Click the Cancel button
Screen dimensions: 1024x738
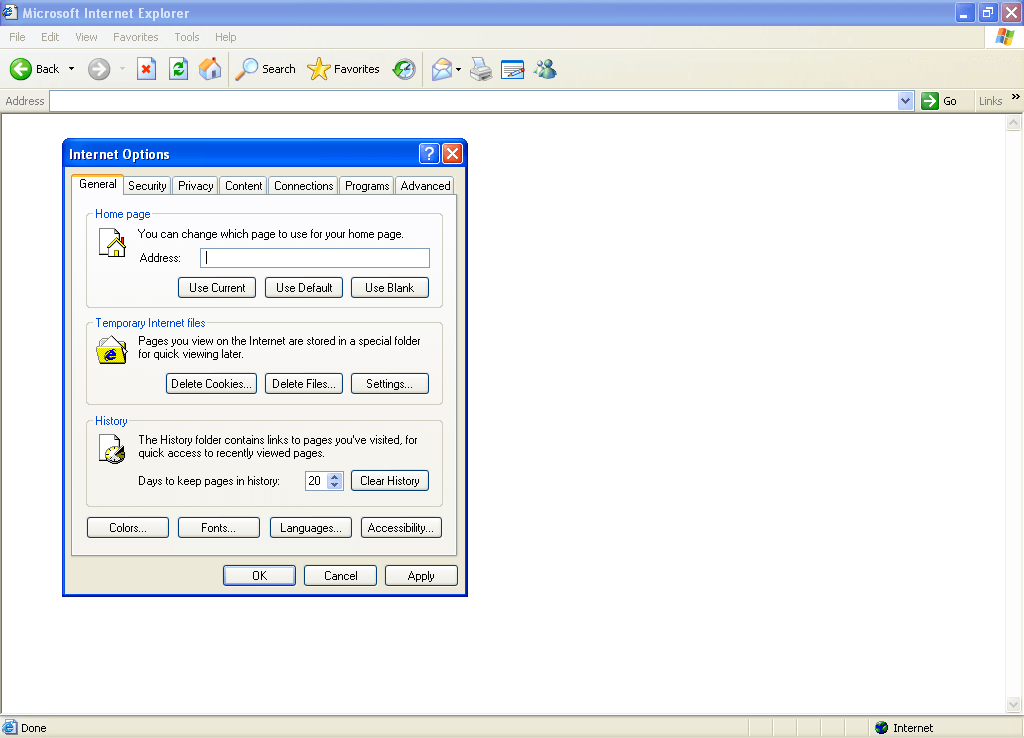pos(340,575)
